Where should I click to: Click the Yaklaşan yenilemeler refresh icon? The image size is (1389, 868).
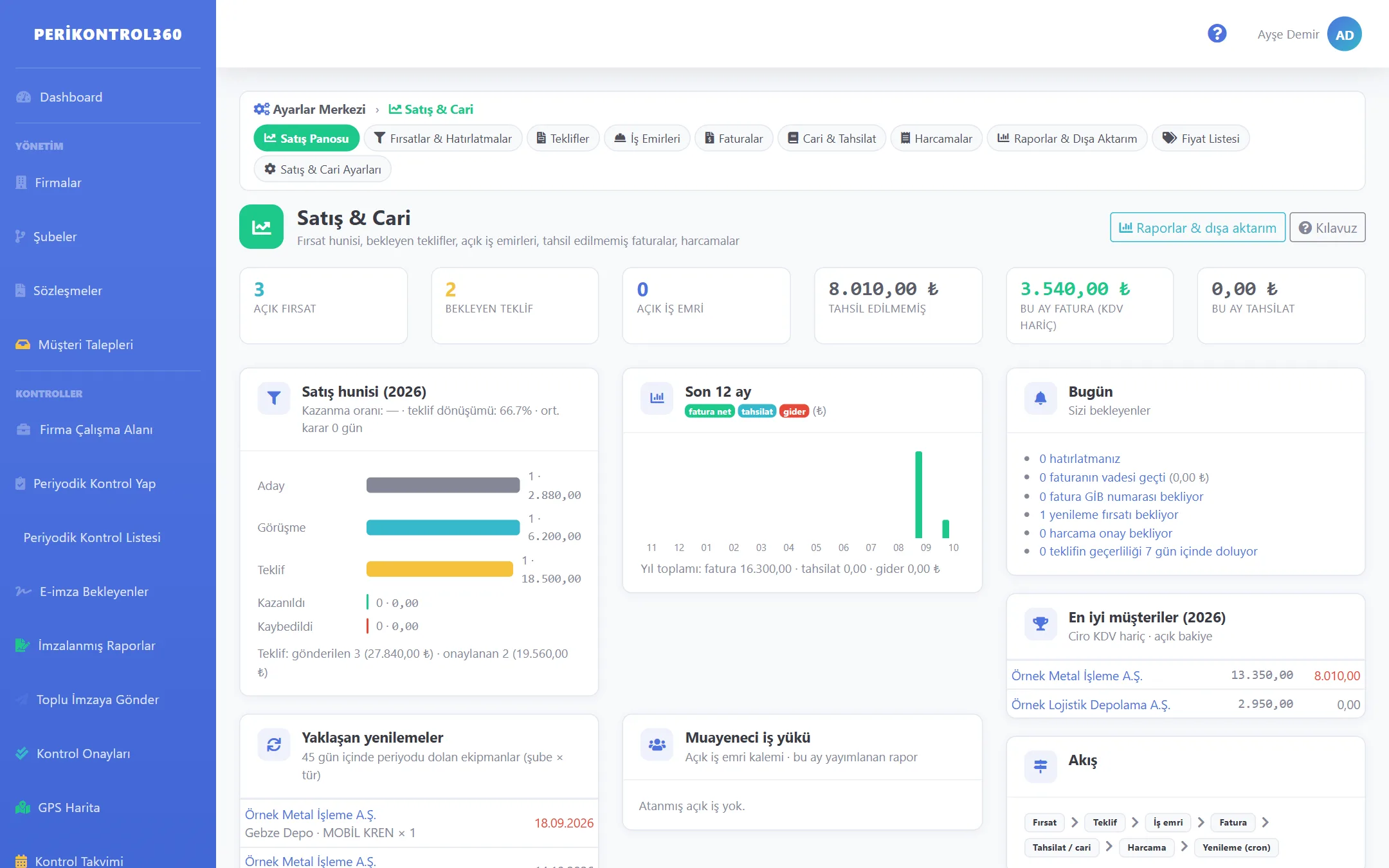click(274, 745)
